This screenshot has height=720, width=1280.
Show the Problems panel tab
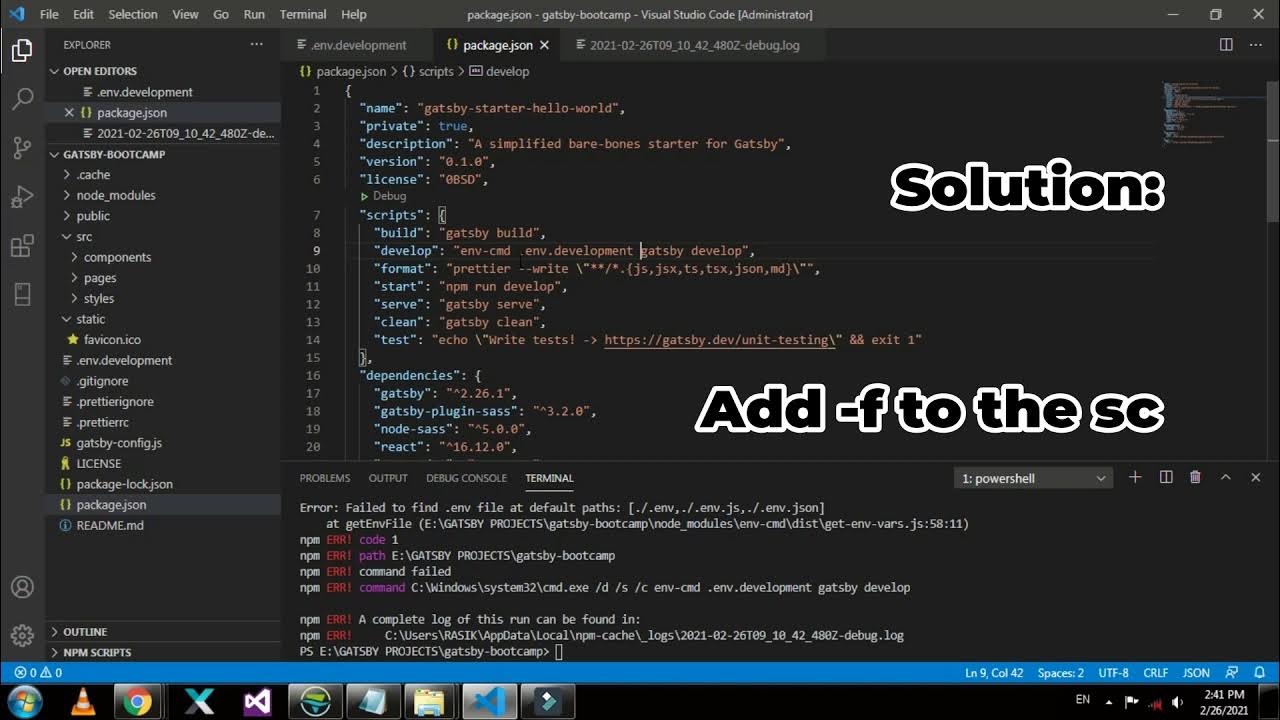tap(325, 478)
